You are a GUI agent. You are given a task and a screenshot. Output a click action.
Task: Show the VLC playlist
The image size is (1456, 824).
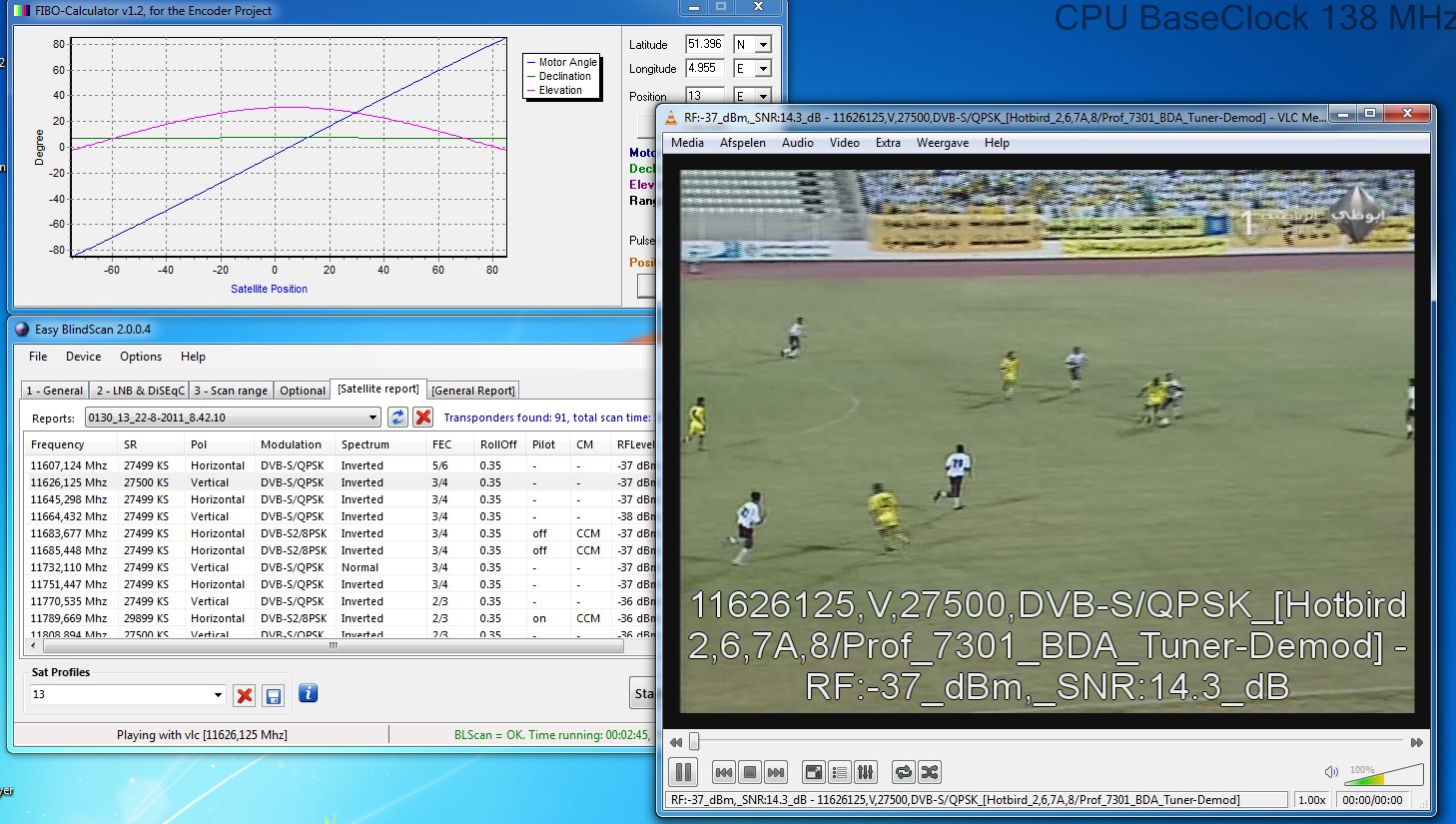840,772
